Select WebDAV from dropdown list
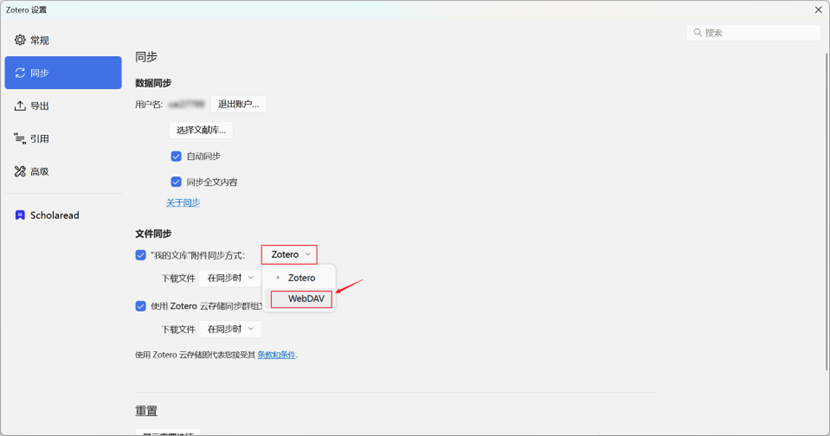This screenshot has width=830, height=436. click(x=301, y=299)
